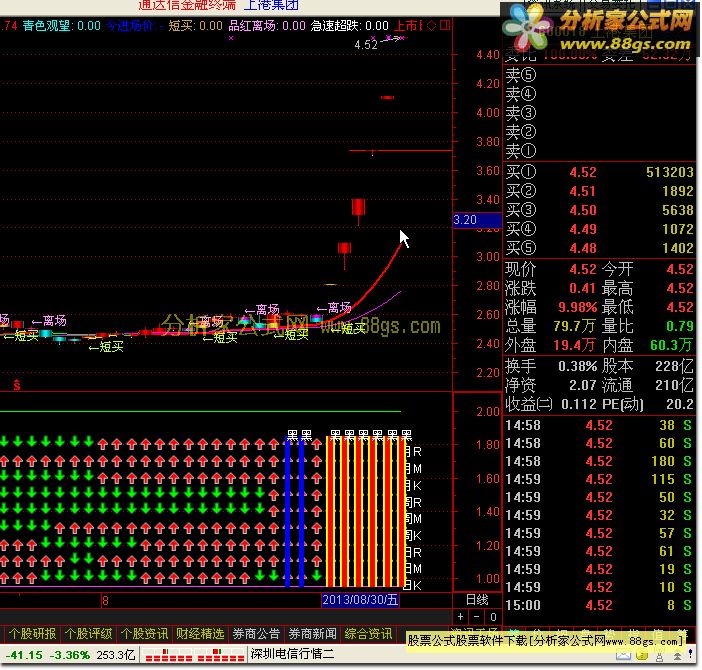This screenshot has height=670, width=702.
Task: Click the 急速超跌: 0.00 indicator label
Action: (x=349, y=26)
